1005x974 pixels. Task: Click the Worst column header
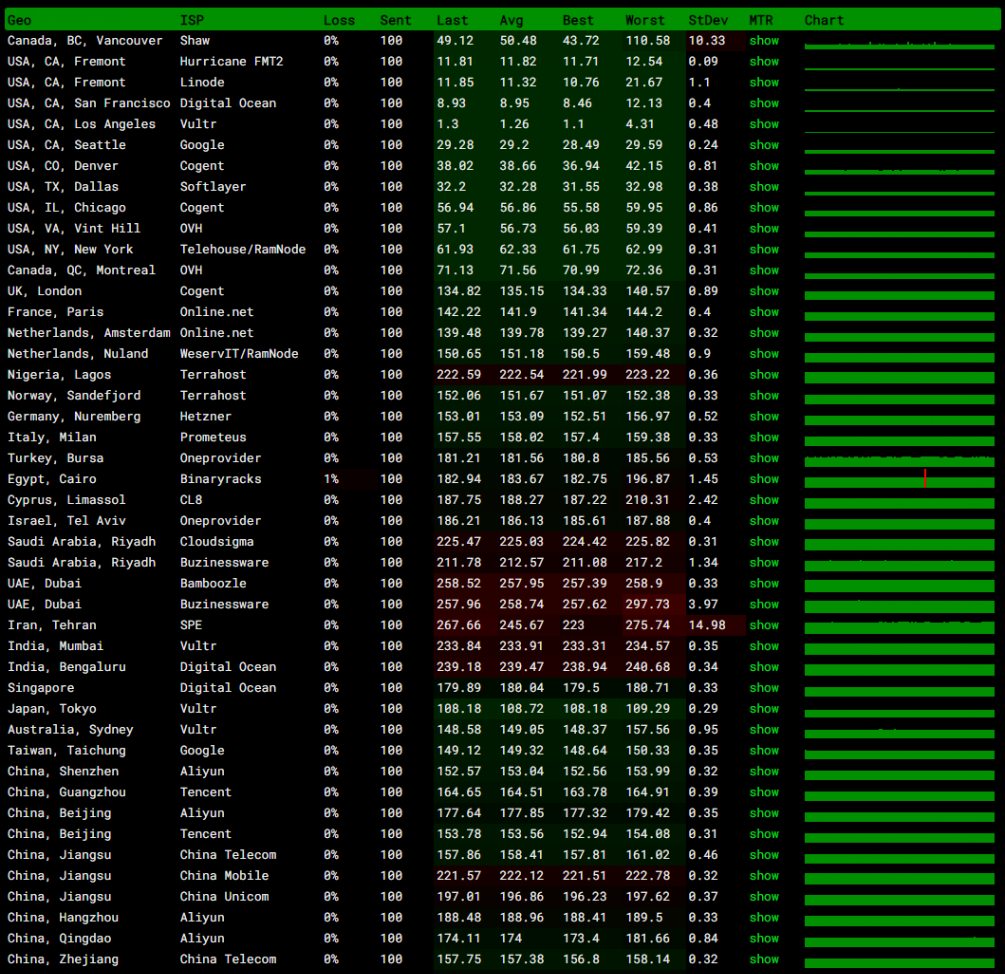[x=644, y=20]
